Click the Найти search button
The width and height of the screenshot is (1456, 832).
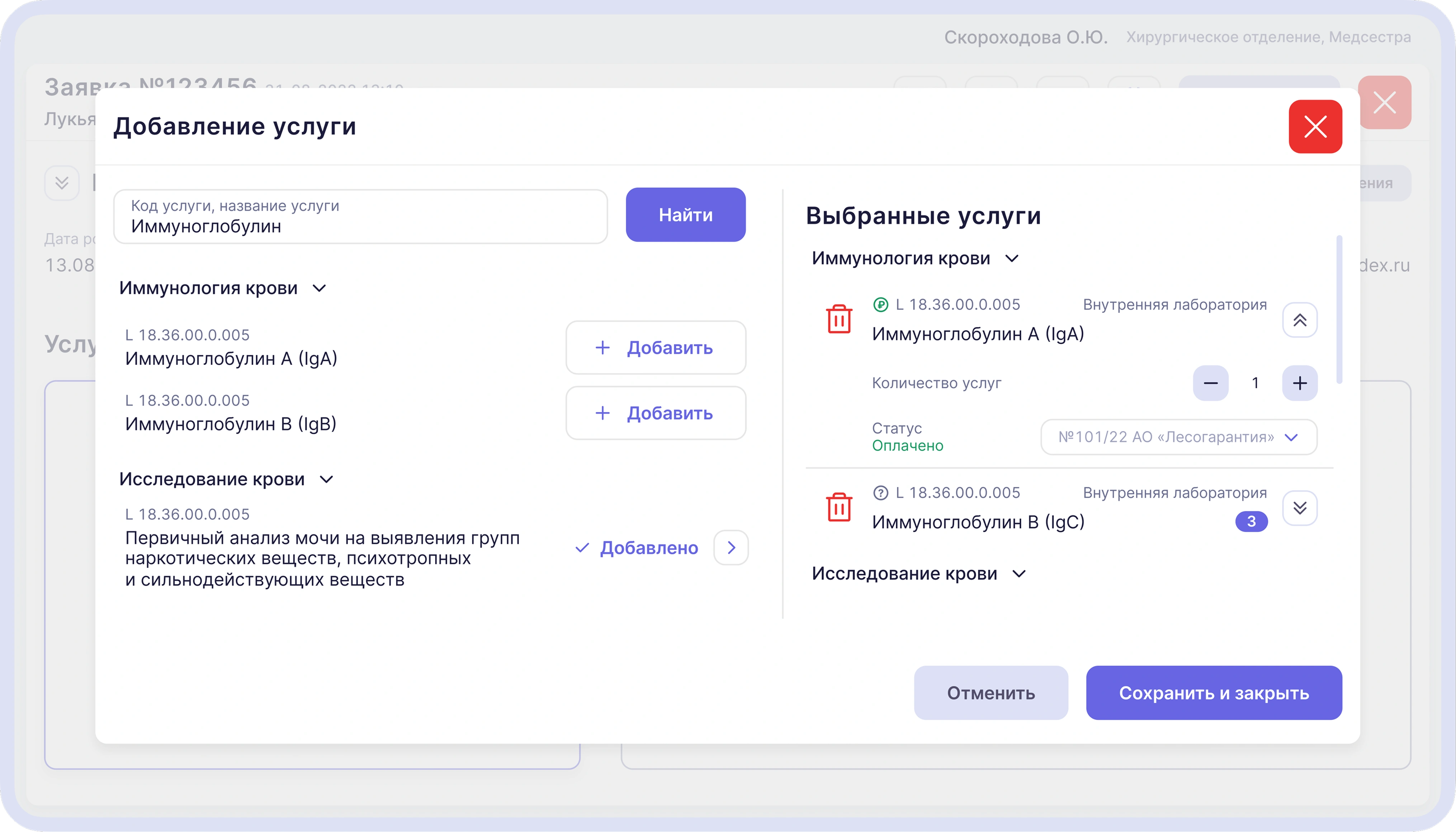coord(685,215)
